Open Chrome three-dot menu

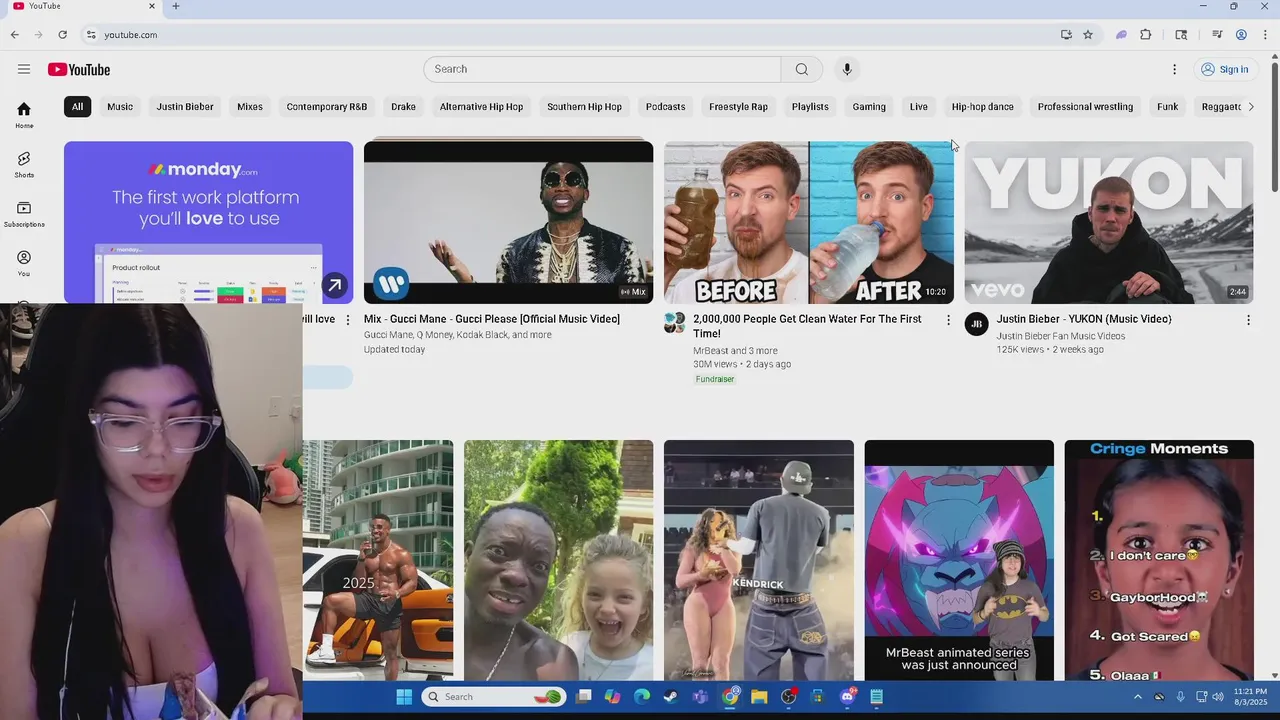tap(1265, 34)
